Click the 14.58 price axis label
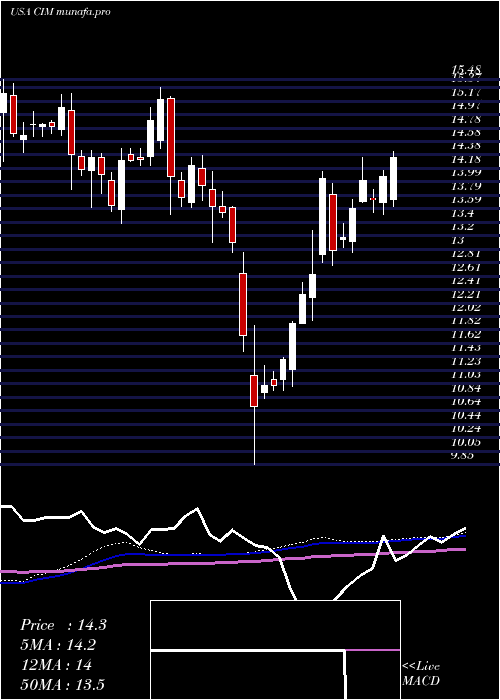This screenshot has width=500, height=700. (x=466, y=133)
